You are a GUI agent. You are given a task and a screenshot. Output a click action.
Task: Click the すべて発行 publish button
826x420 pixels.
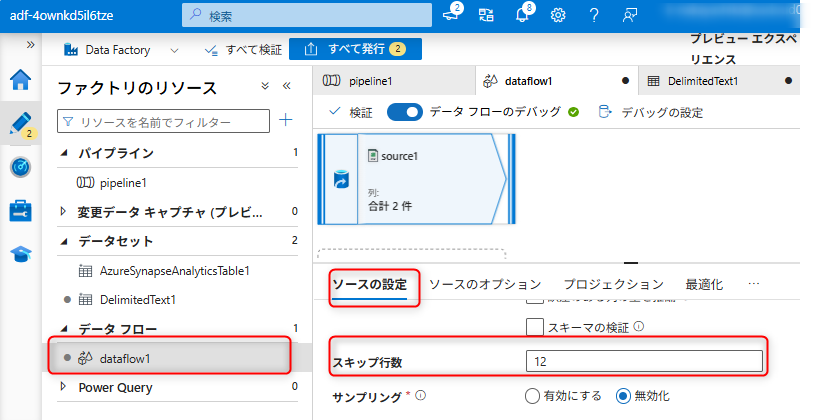[x=355, y=49]
